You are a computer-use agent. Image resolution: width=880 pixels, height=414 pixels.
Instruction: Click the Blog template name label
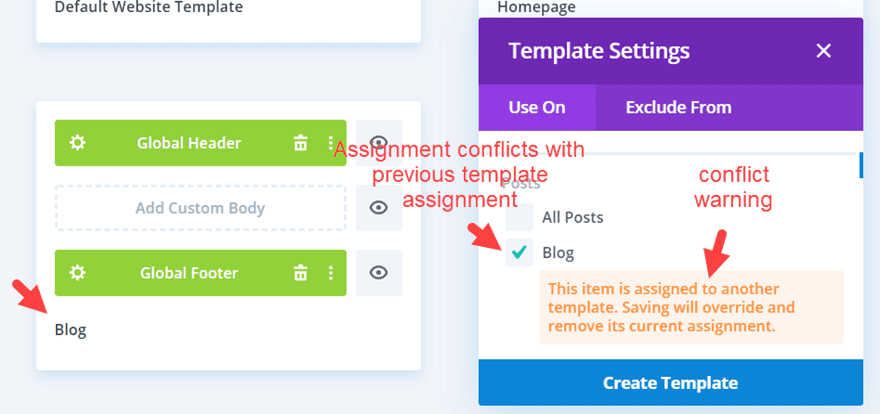click(70, 329)
